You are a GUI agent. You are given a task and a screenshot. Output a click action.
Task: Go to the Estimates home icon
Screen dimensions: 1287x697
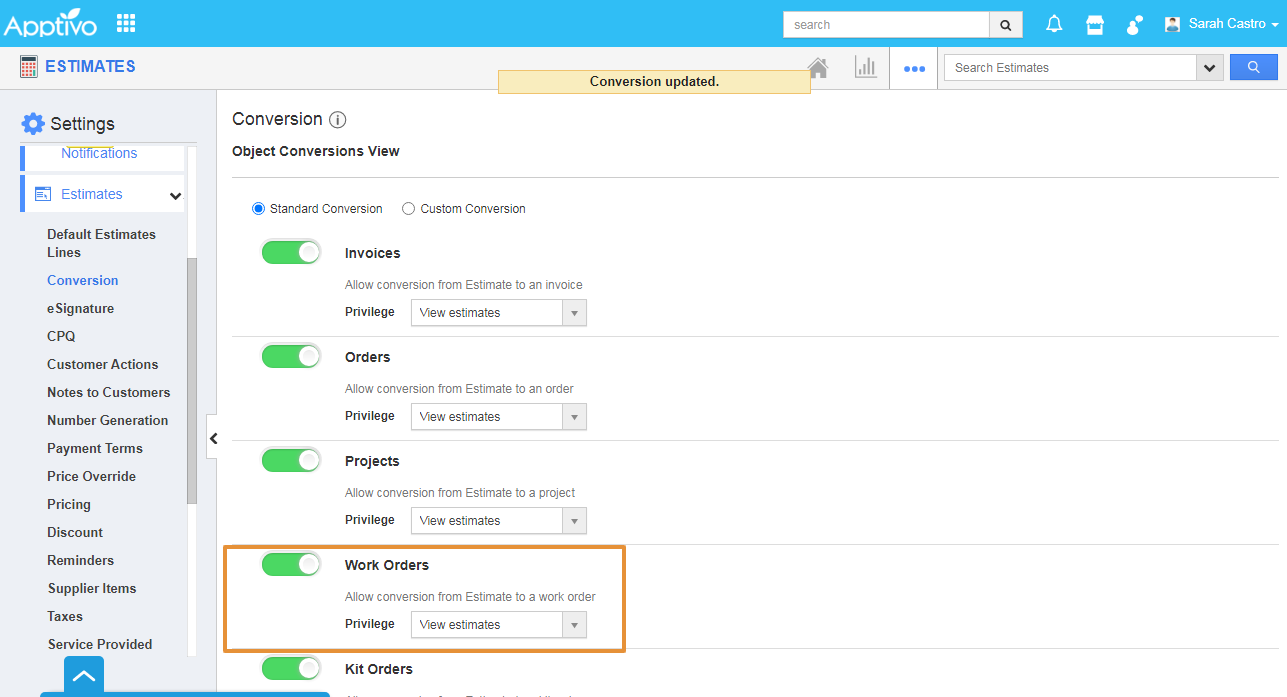818,67
